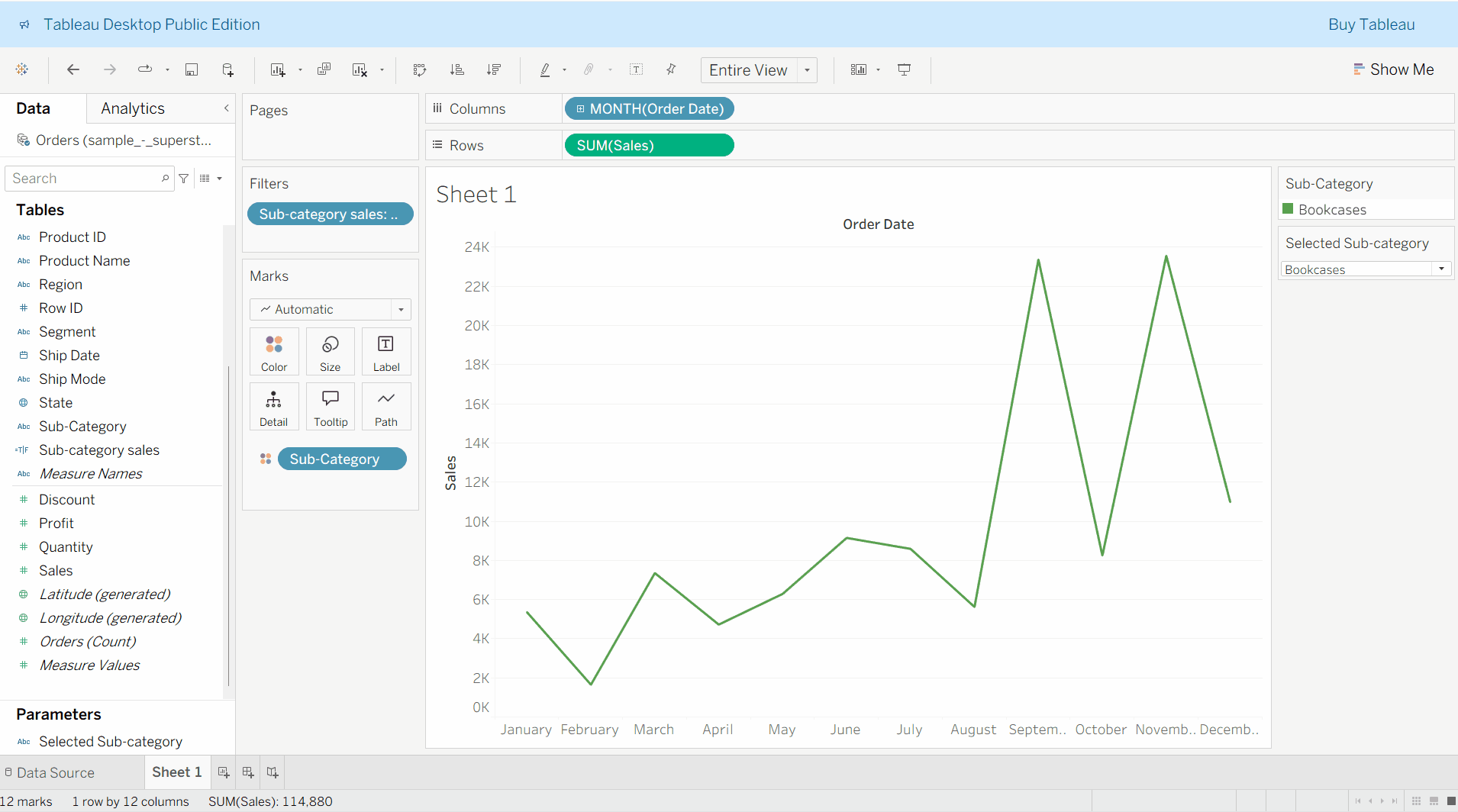Open the Tooltip editor on the Marks card

330,406
